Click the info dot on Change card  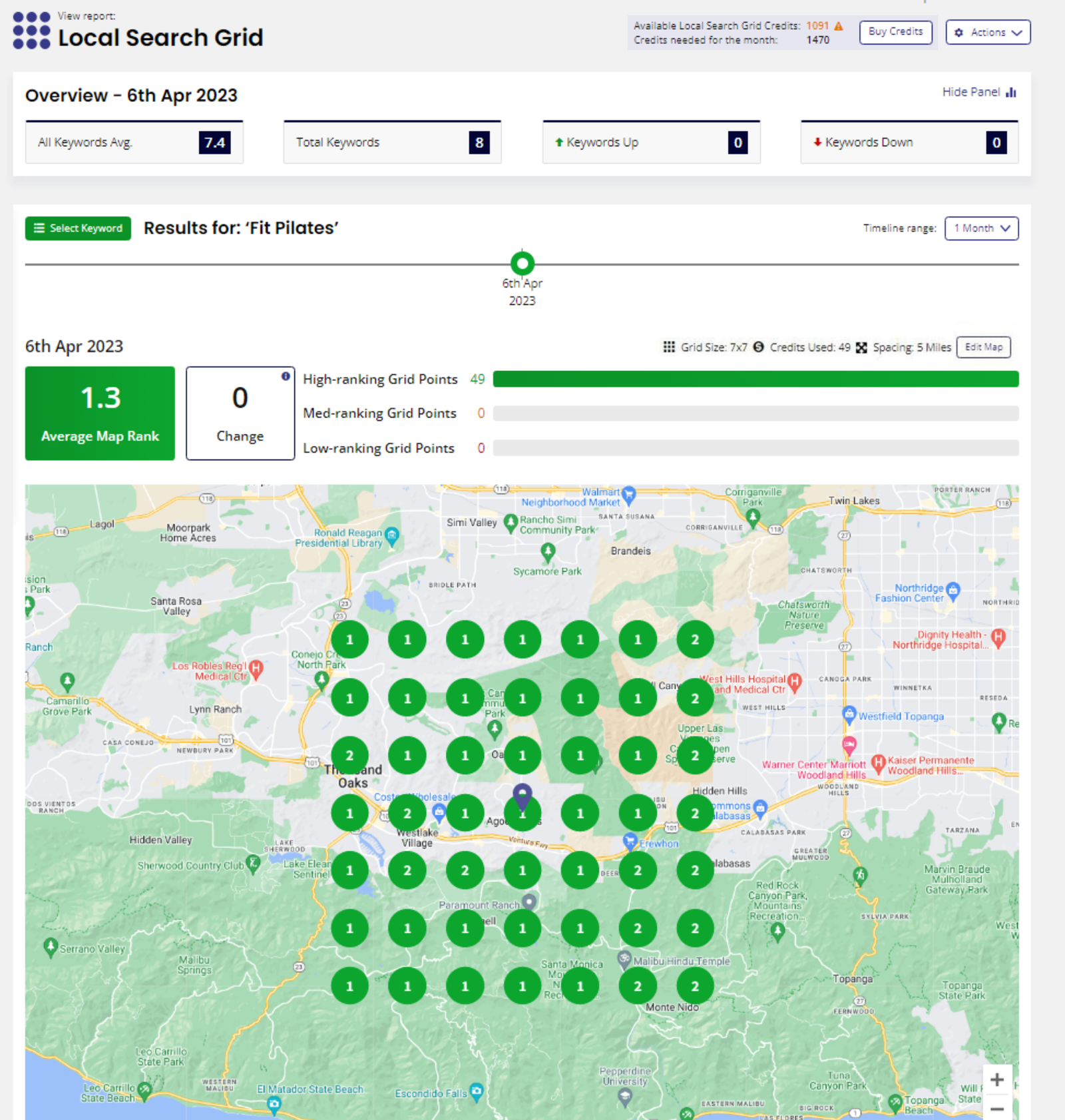[286, 376]
